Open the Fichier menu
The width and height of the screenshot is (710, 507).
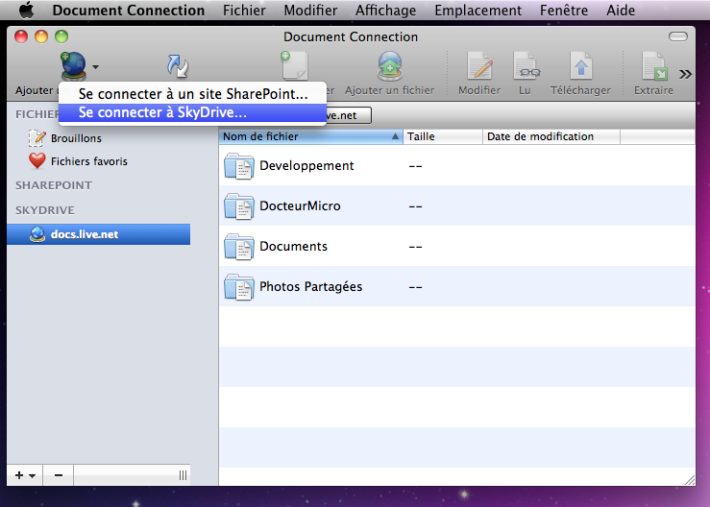[x=244, y=10]
